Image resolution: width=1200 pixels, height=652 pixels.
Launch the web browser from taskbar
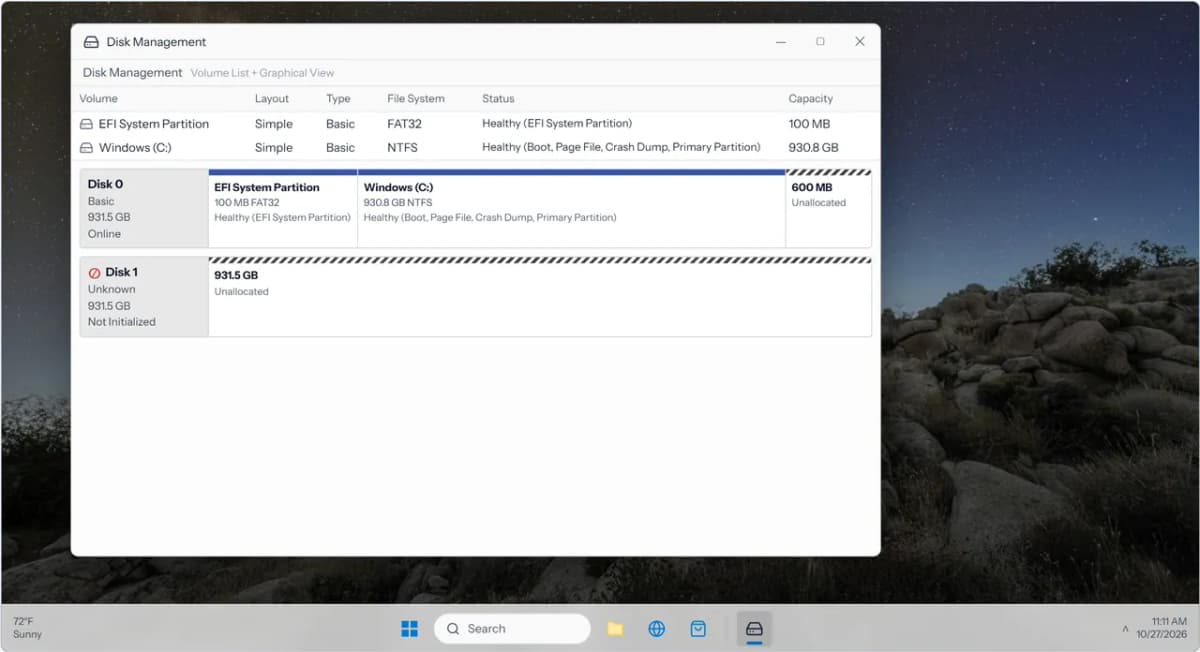click(x=657, y=628)
